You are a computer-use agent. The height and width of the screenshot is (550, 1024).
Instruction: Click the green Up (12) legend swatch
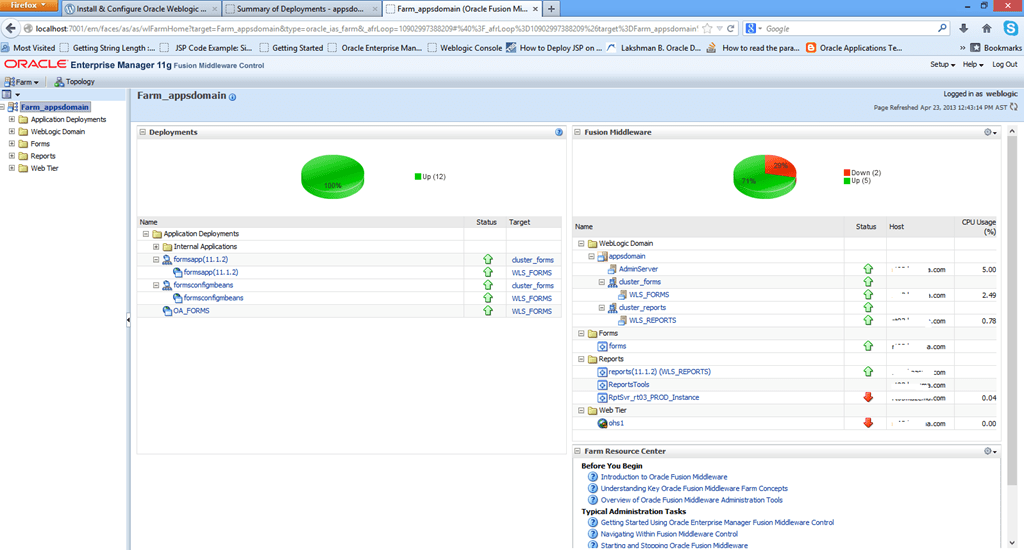click(x=418, y=176)
